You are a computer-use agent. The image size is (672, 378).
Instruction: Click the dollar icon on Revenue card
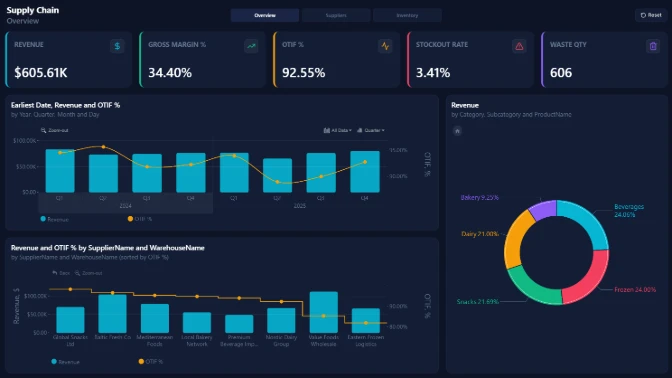(117, 46)
